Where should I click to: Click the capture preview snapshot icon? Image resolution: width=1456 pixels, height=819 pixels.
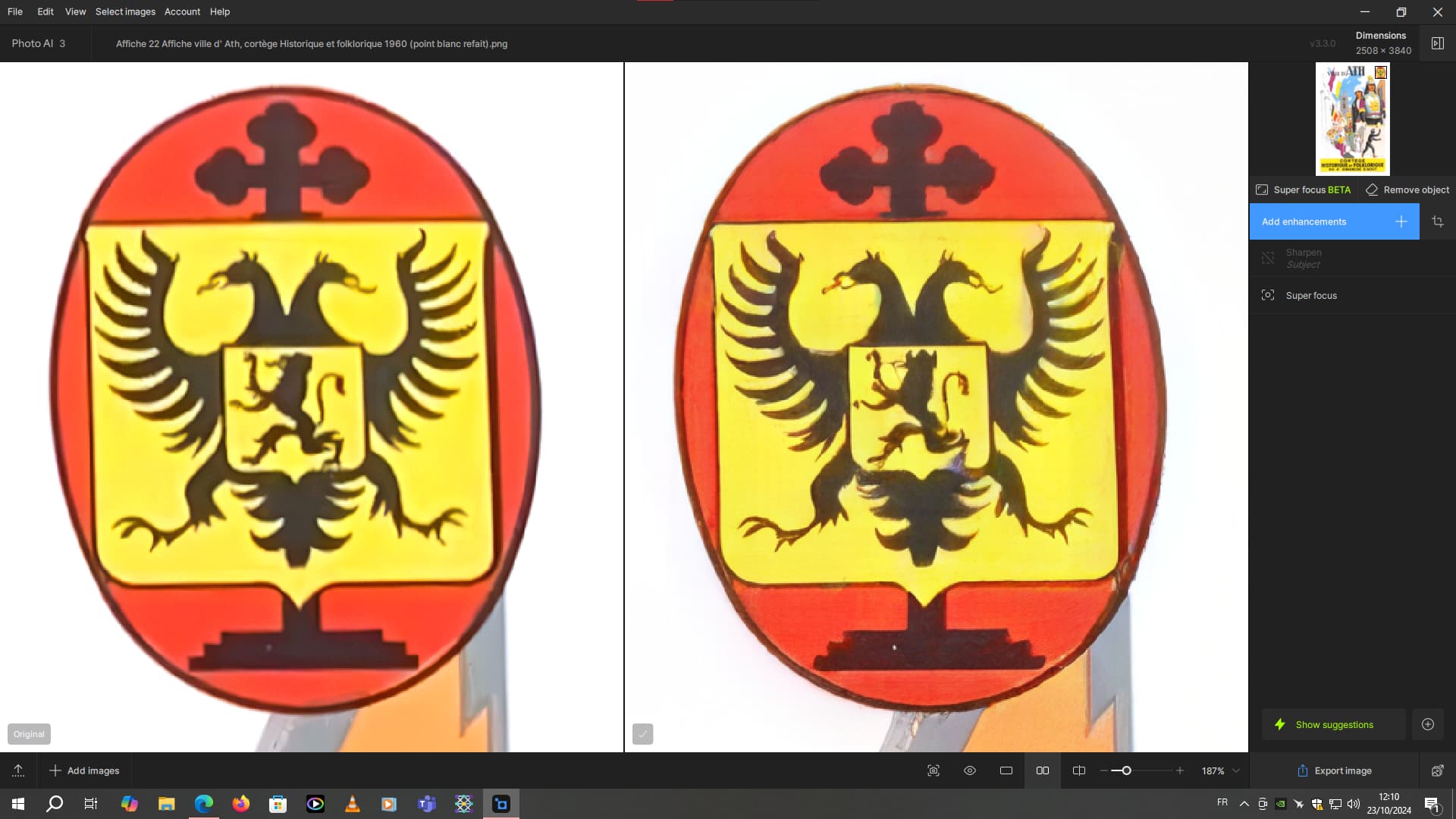934,770
